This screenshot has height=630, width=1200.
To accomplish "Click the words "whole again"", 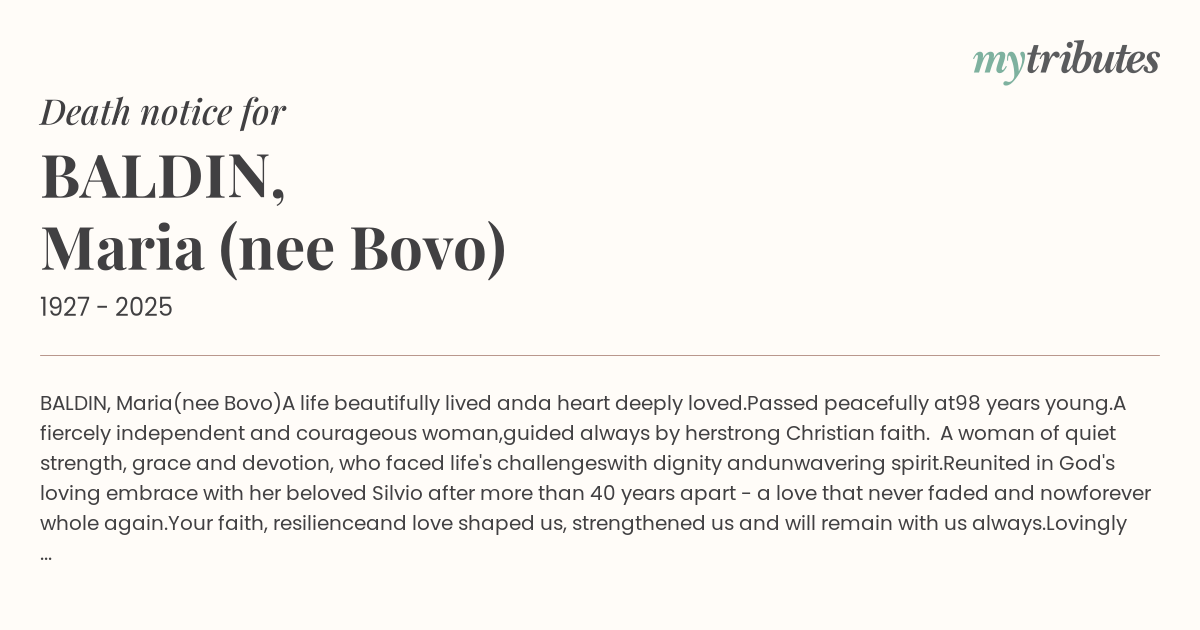I will 102,524.
